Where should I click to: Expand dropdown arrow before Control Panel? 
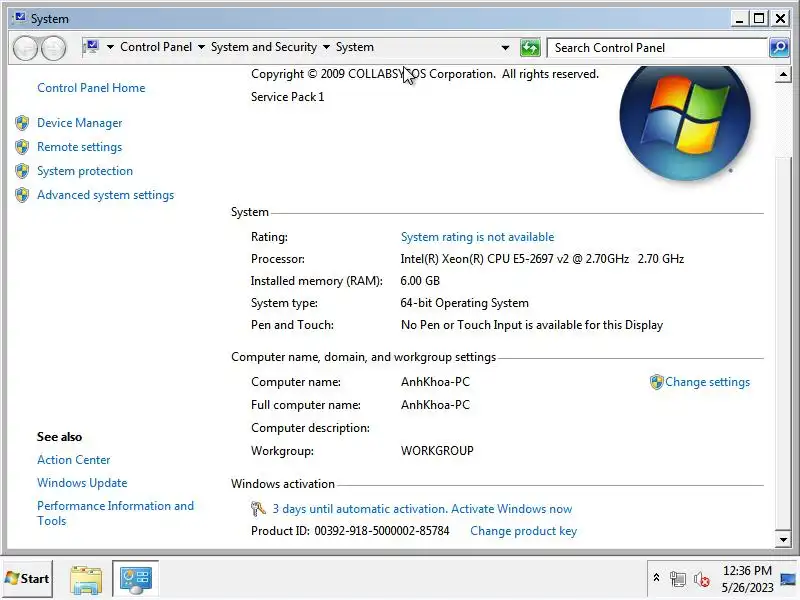[110, 47]
